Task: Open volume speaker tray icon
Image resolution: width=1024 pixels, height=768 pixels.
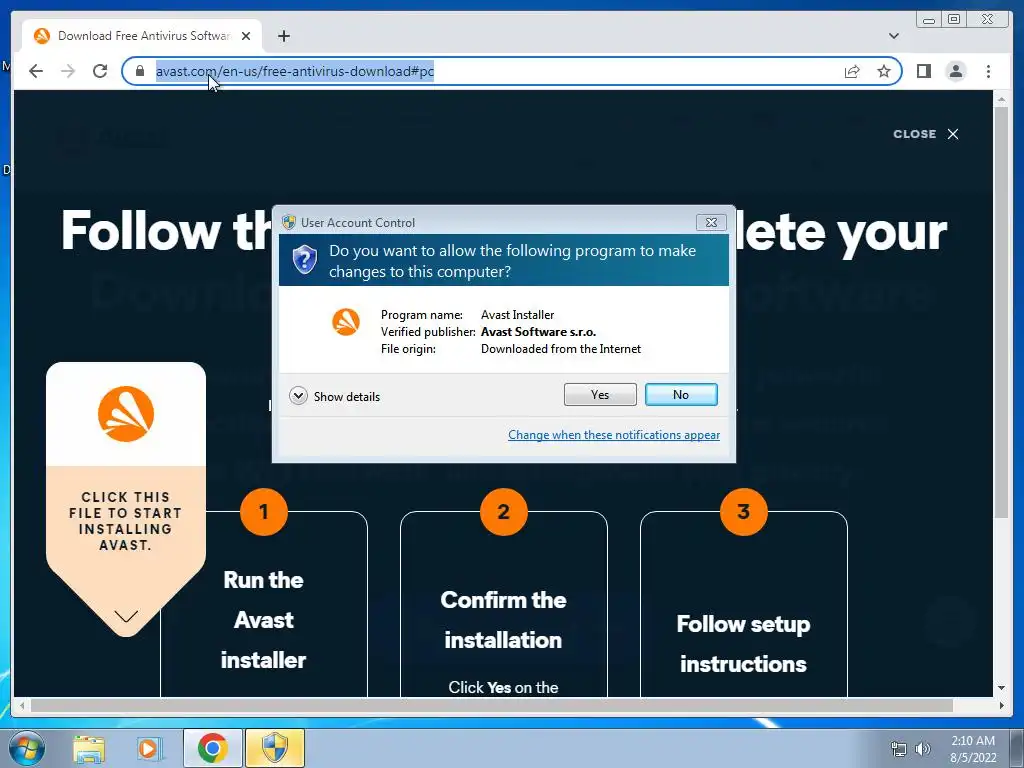Action: point(923,748)
